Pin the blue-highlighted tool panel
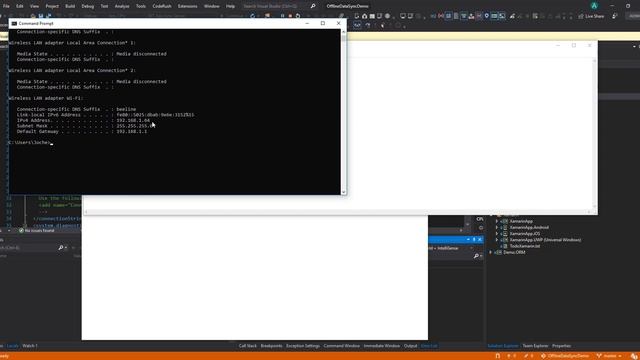This screenshot has width=640, height=360. pos(474,239)
